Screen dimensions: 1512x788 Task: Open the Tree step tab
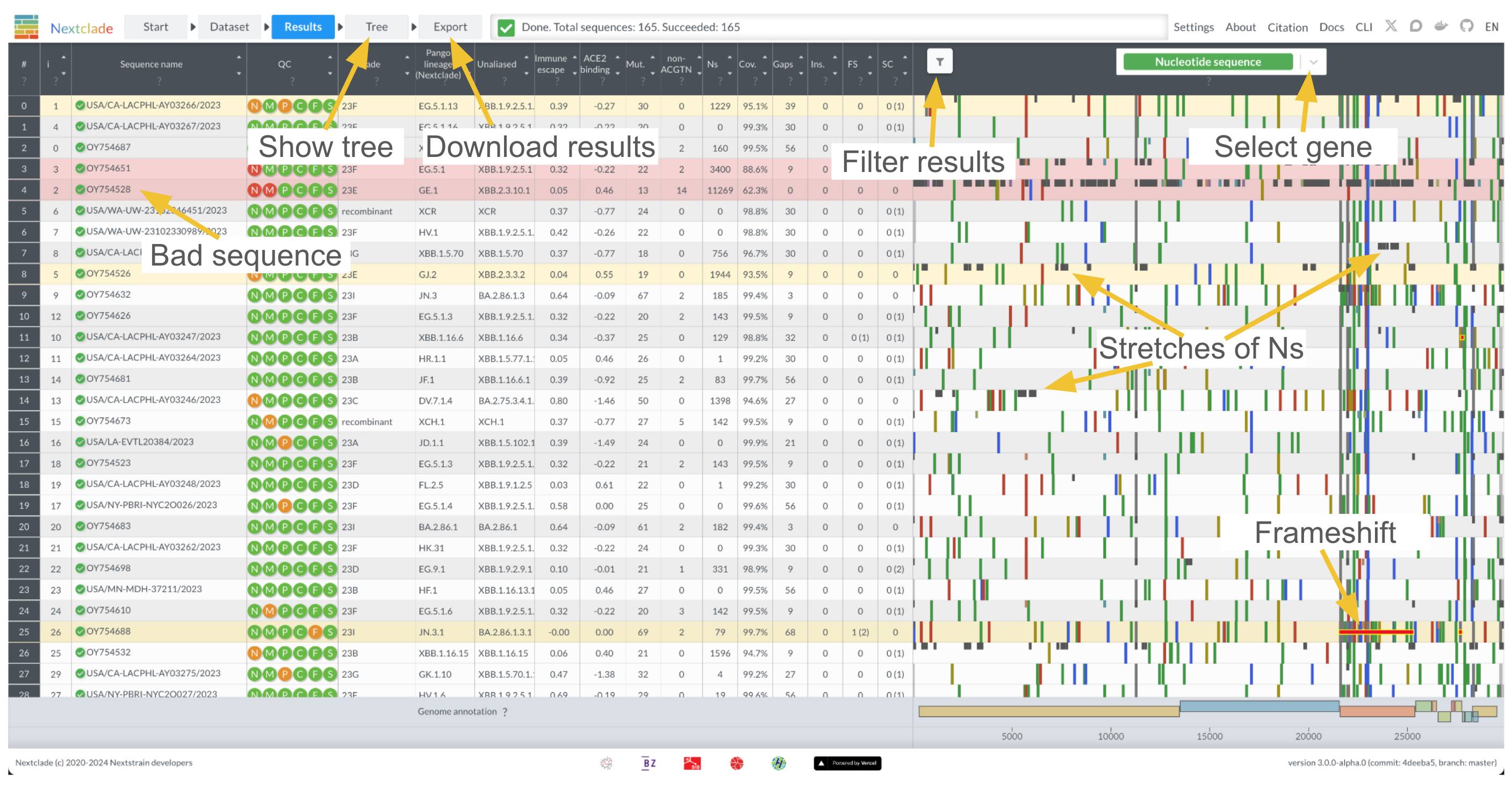click(376, 27)
